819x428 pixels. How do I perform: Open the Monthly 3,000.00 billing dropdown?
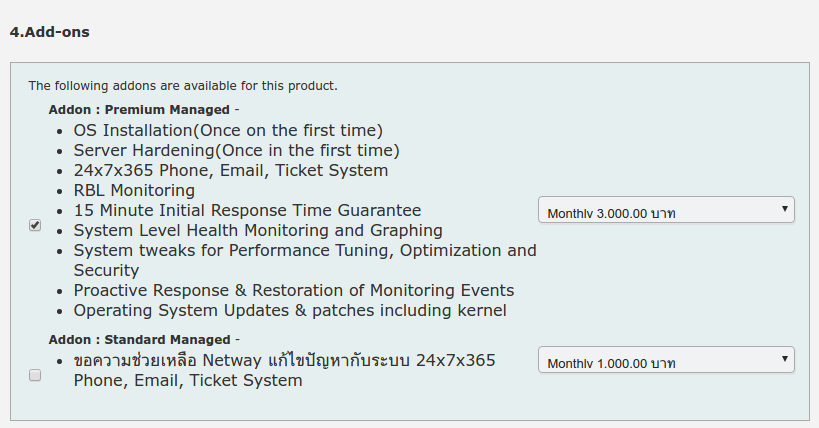click(665, 212)
